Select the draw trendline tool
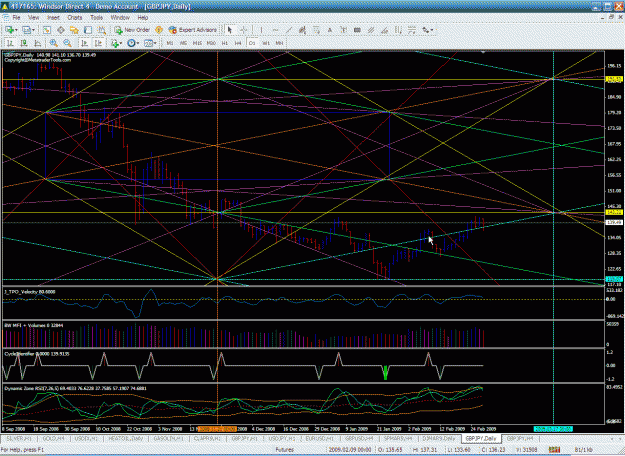Screen dimensions: 625x456 289,30
